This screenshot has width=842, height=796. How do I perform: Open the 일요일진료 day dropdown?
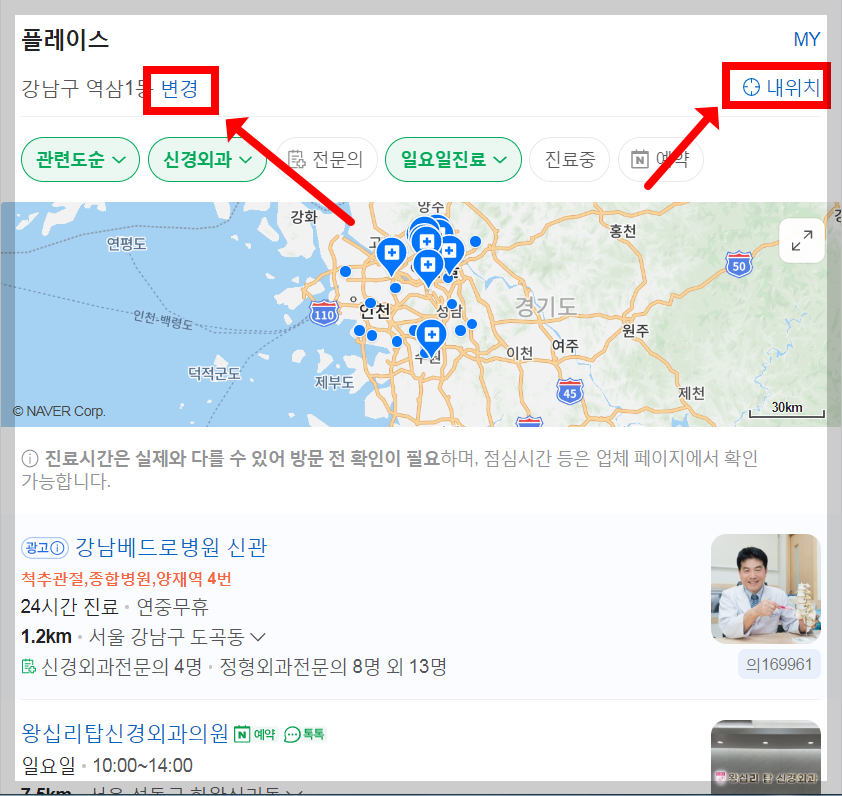click(x=453, y=160)
